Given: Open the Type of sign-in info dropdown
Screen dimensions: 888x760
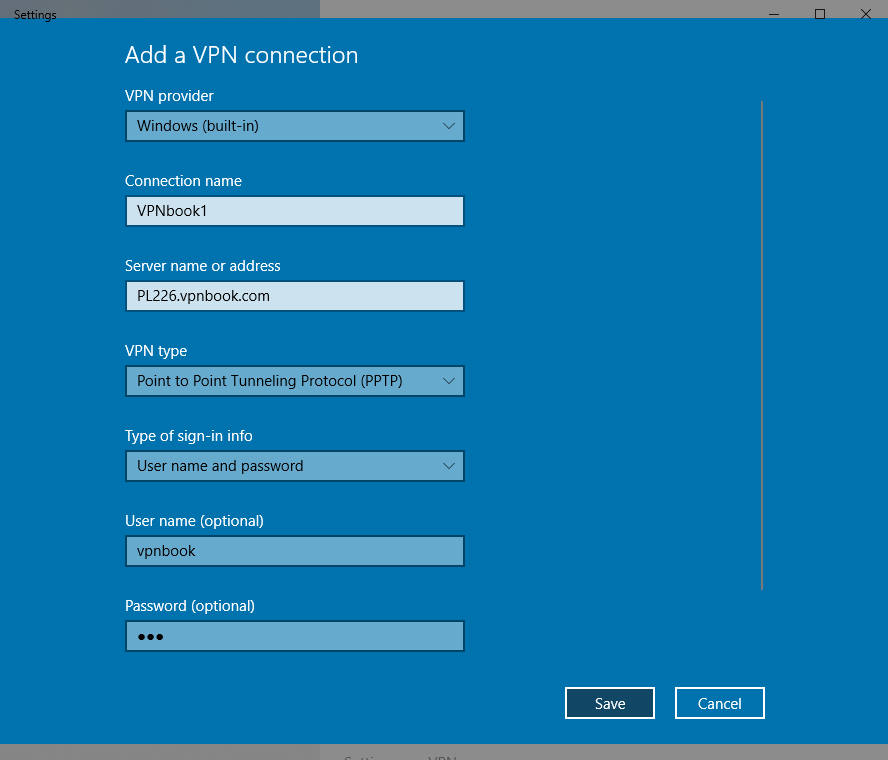Looking at the screenshot, I should tap(294, 466).
